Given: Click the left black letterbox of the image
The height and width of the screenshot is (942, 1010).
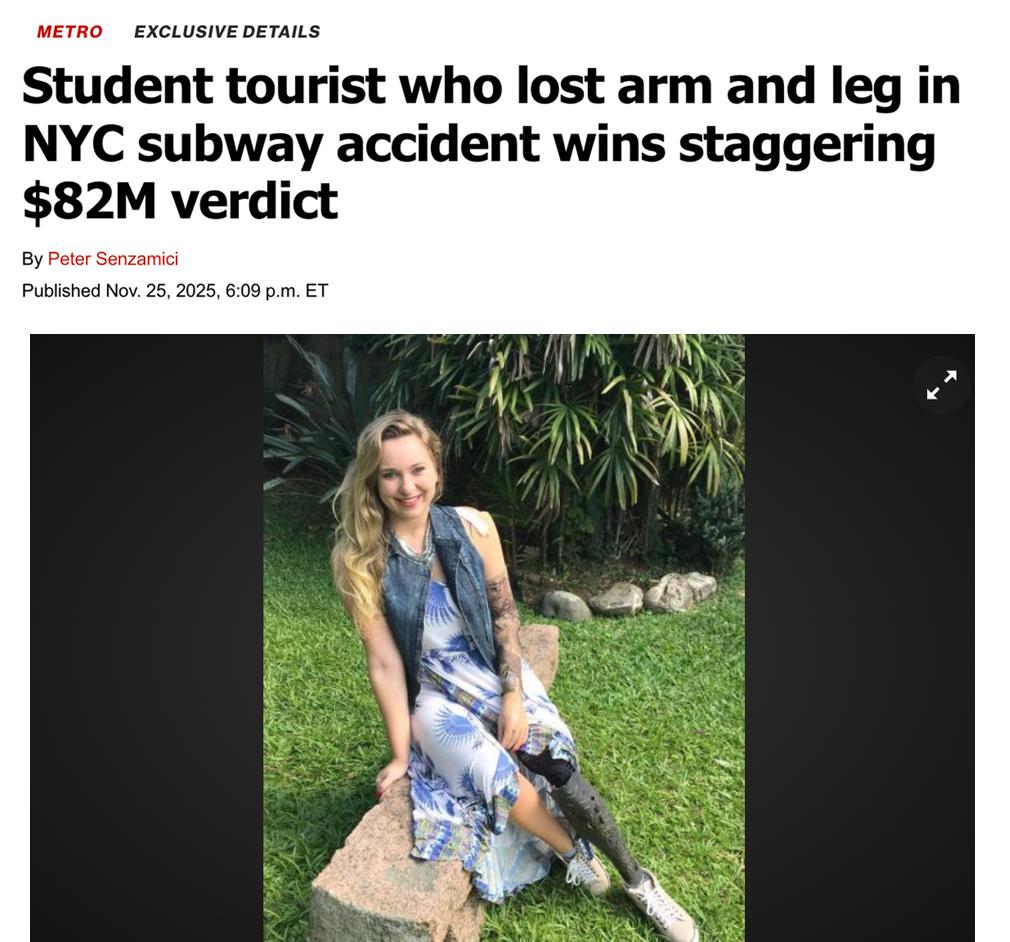Looking at the screenshot, I should (147, 638).
